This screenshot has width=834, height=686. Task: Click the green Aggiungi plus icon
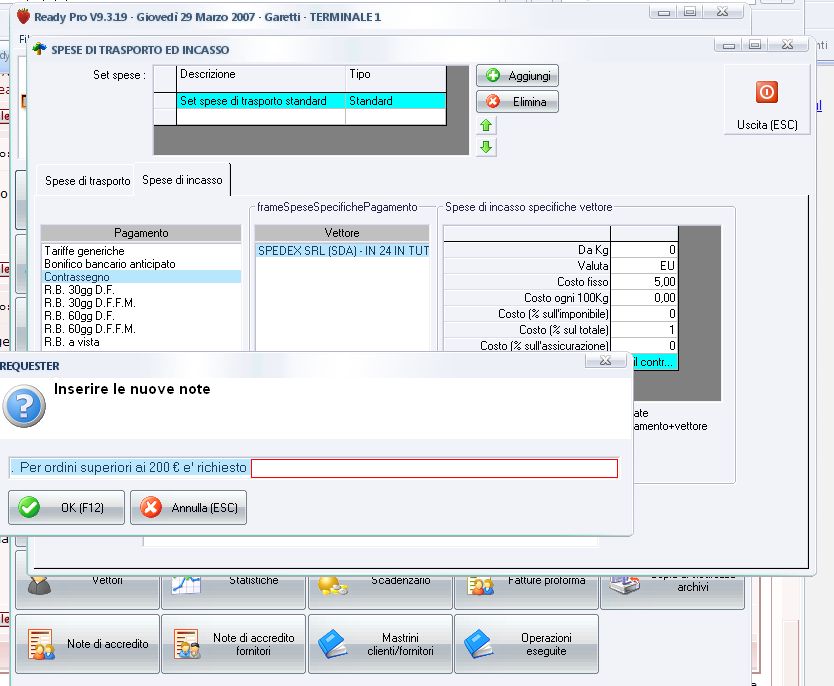[x=493, y=76]
